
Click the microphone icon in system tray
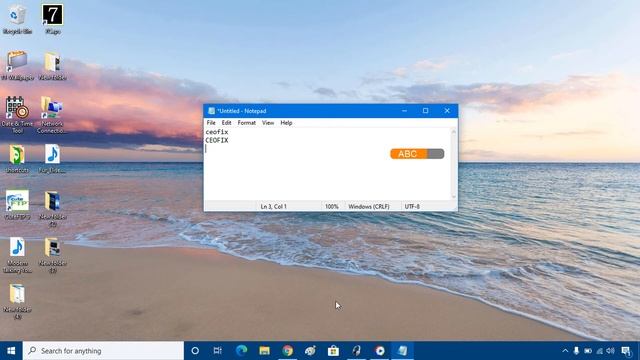point(576,351)
